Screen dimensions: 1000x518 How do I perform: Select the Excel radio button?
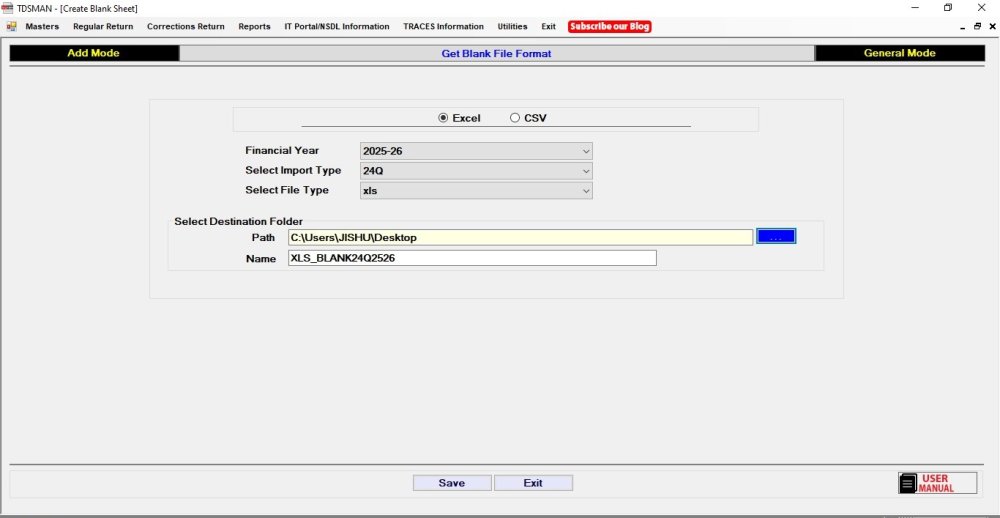[x=459, y=118]
